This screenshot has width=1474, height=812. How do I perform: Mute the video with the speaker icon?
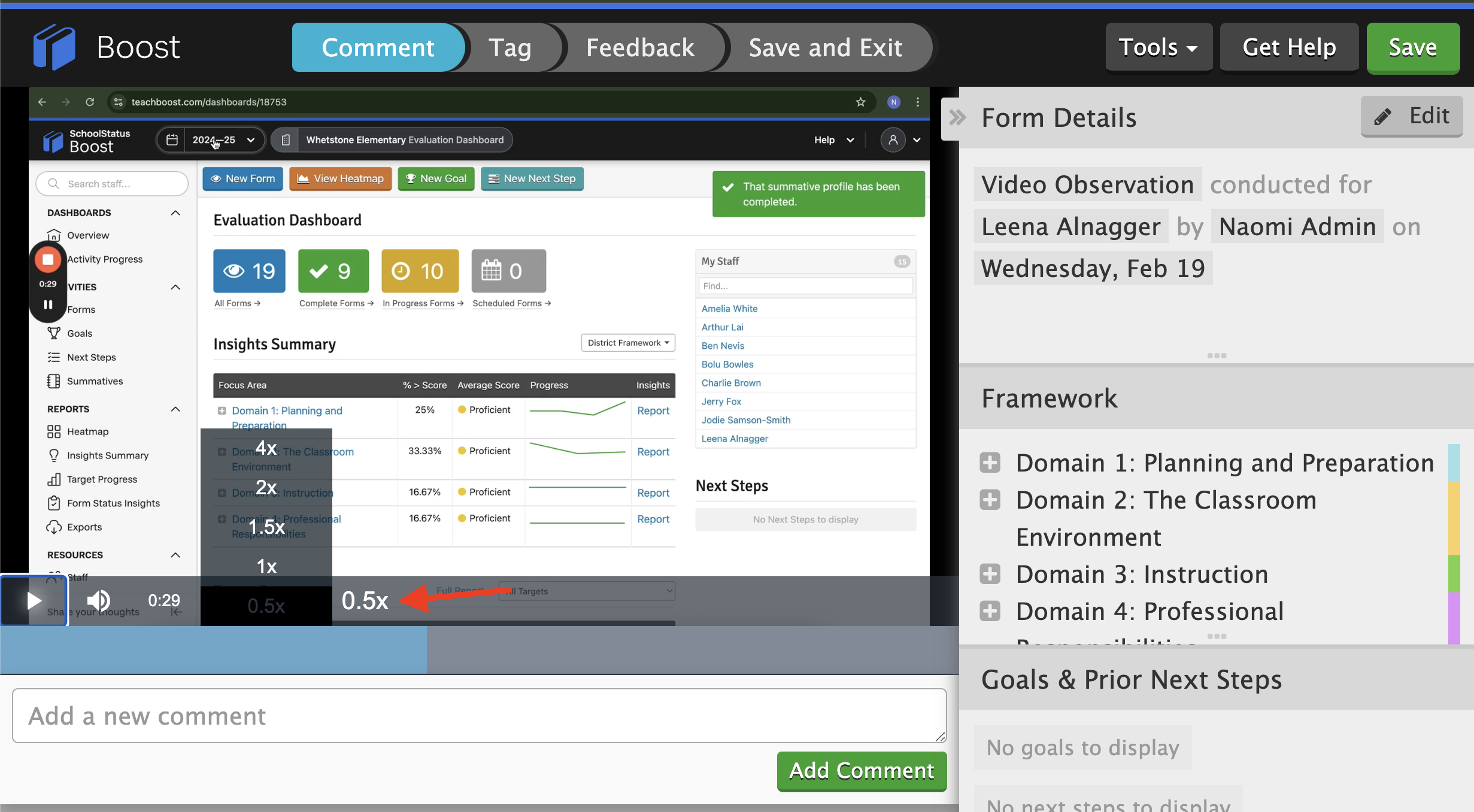tap(99, 600)
